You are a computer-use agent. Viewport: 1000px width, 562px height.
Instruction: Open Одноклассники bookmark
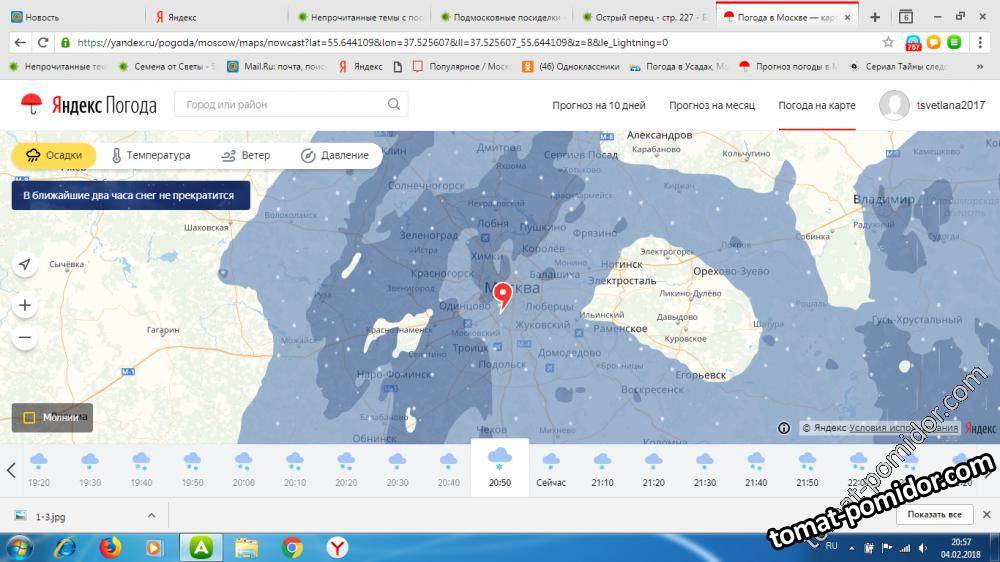click(571, 66)
